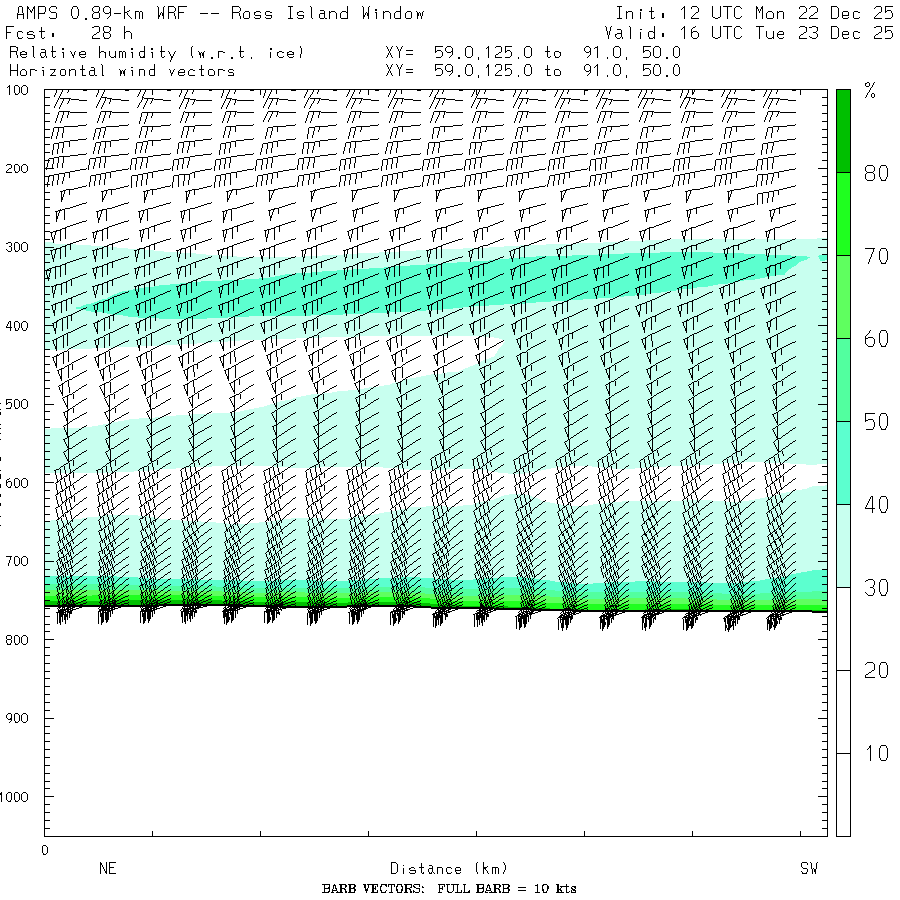Select the Distance (km) axis title
This screenshot has height=900, width=900.
tap(440, 869)
